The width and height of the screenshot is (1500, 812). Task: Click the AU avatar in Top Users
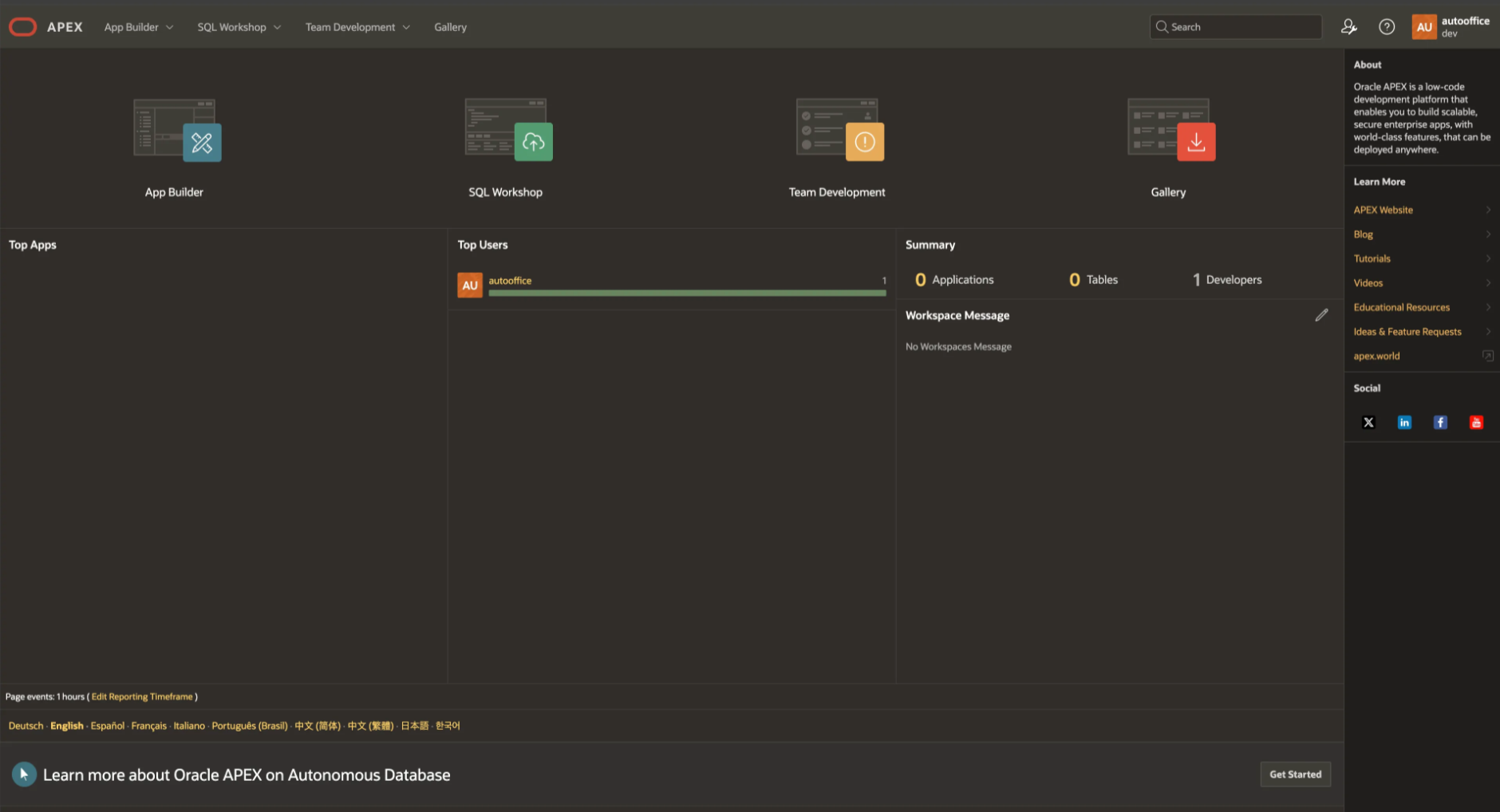pos(470,286)
